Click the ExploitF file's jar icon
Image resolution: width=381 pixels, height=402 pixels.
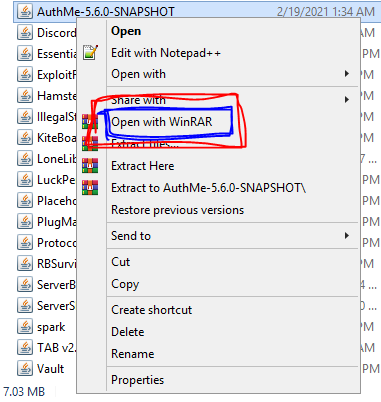tap(25, 75)
